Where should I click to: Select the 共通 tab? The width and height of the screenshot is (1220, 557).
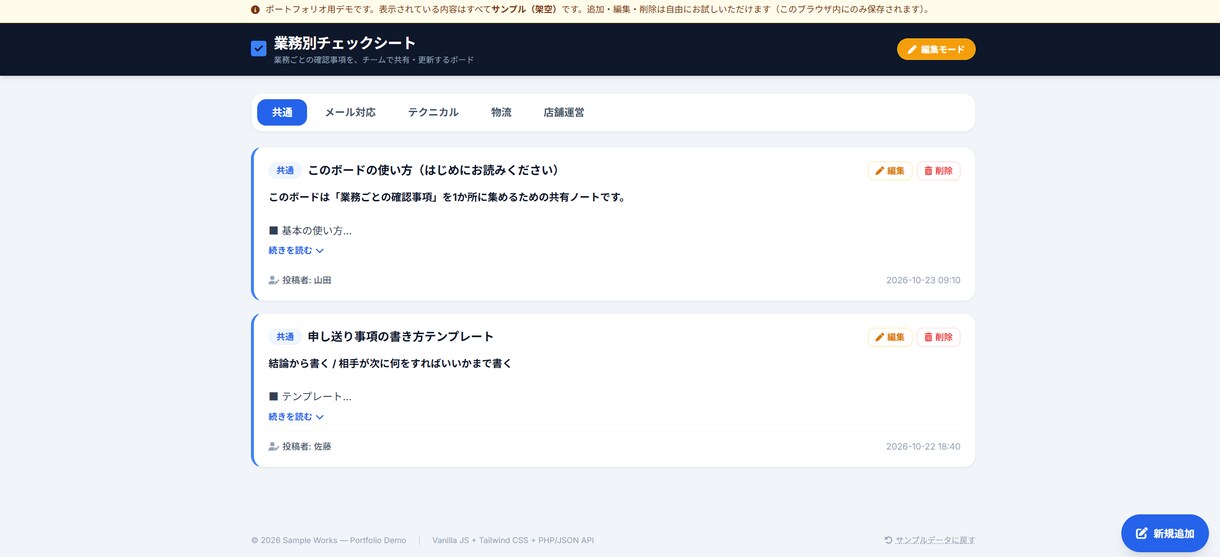click(282, 112)
